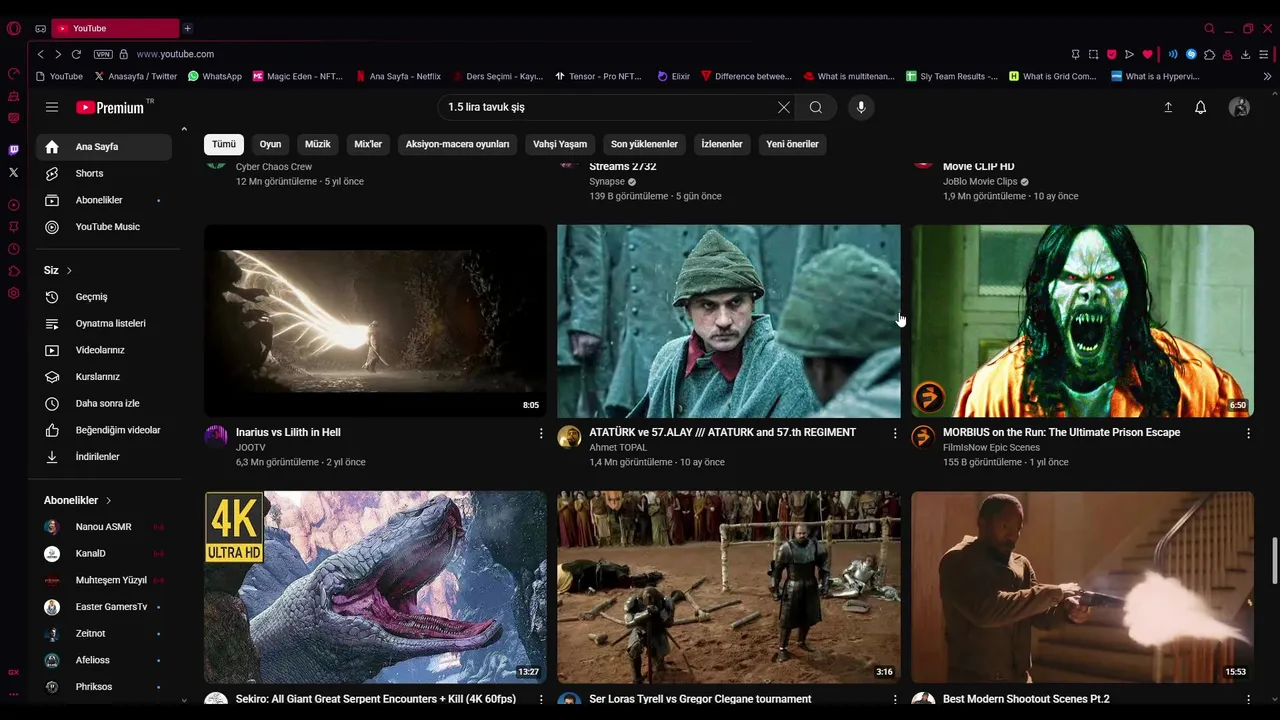The height and width of the screenshot is (720, 1280).
Task: Open the Ana Sayfa - Netflix bookmark
Action: (x=397, y=76)
